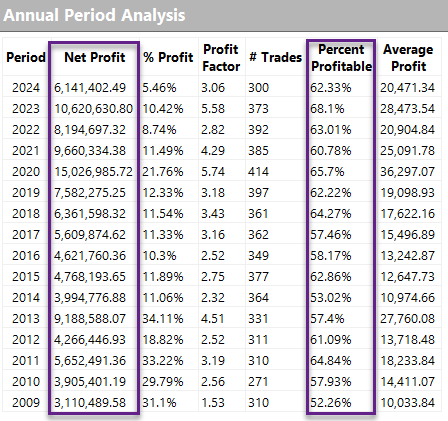Screen dimensions: 448x421
Task: Click the % Profit column header
Action: [x=168, y=57]
